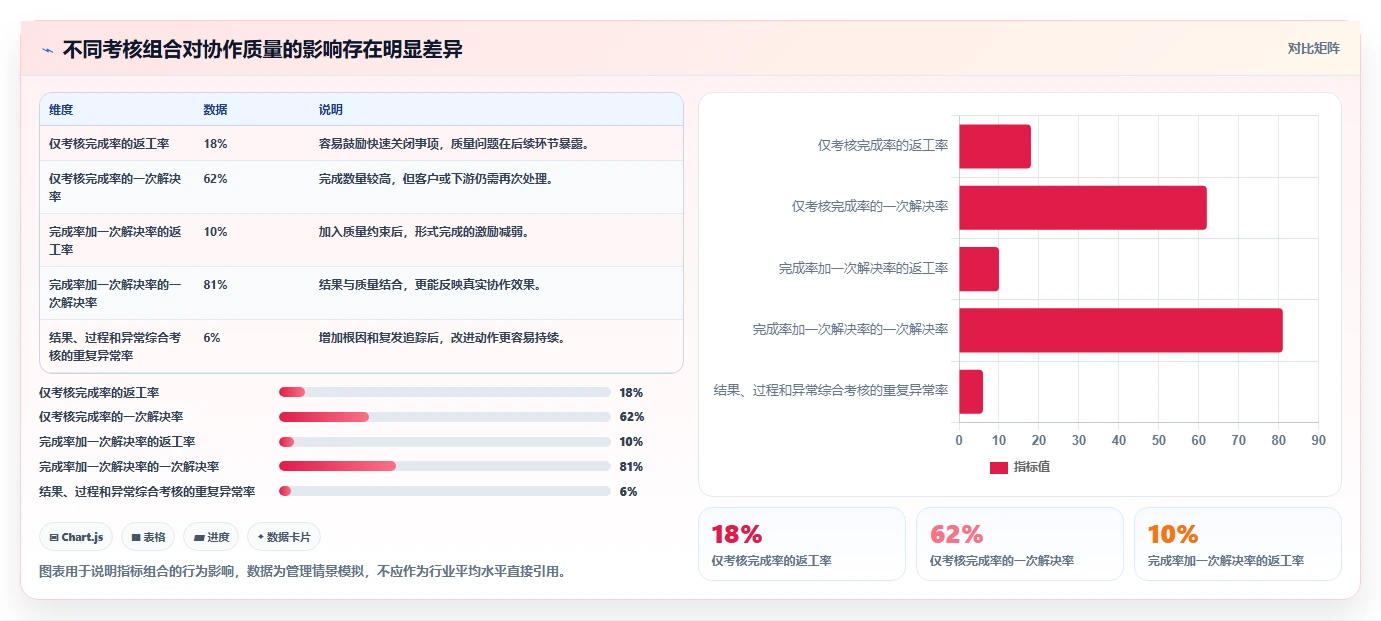Image resolution: width=1381 pixels, height=621 pixels.
Task: Click progress label 仅考核完成率的一次解决率
Action: pos(111,417)
